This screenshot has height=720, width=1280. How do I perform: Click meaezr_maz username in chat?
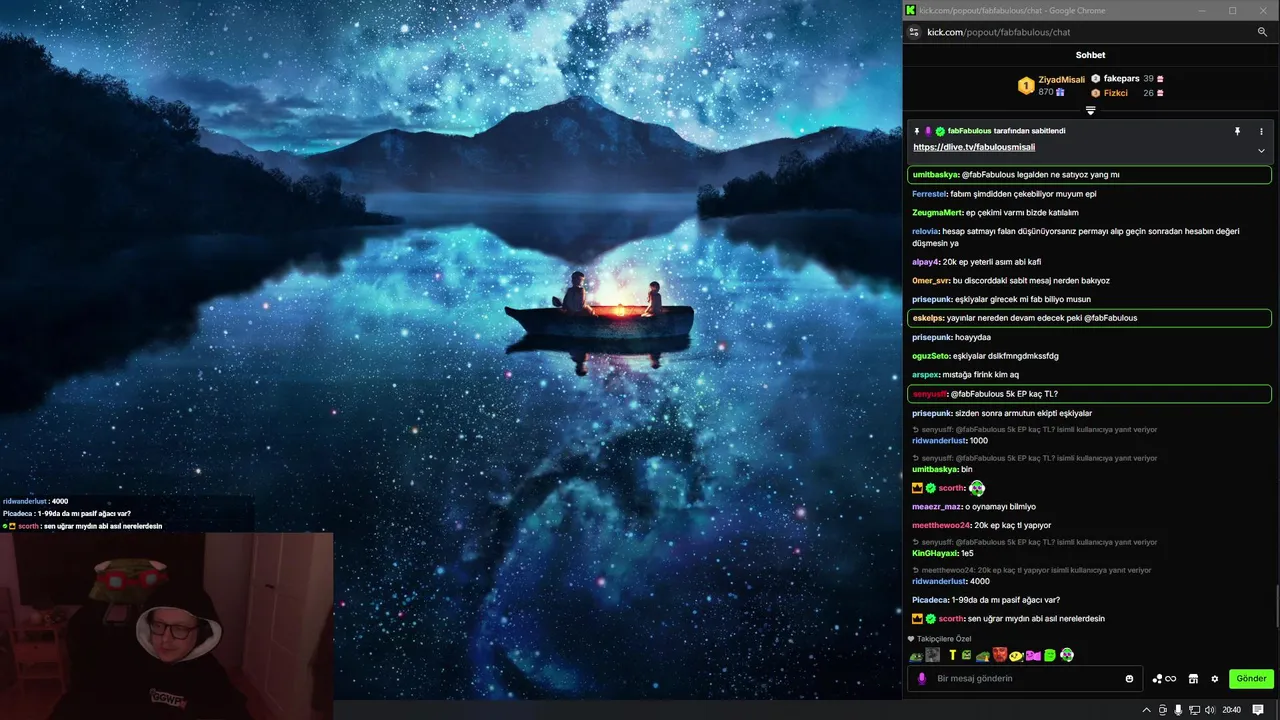pyautogui.click(x=936, y=507)
